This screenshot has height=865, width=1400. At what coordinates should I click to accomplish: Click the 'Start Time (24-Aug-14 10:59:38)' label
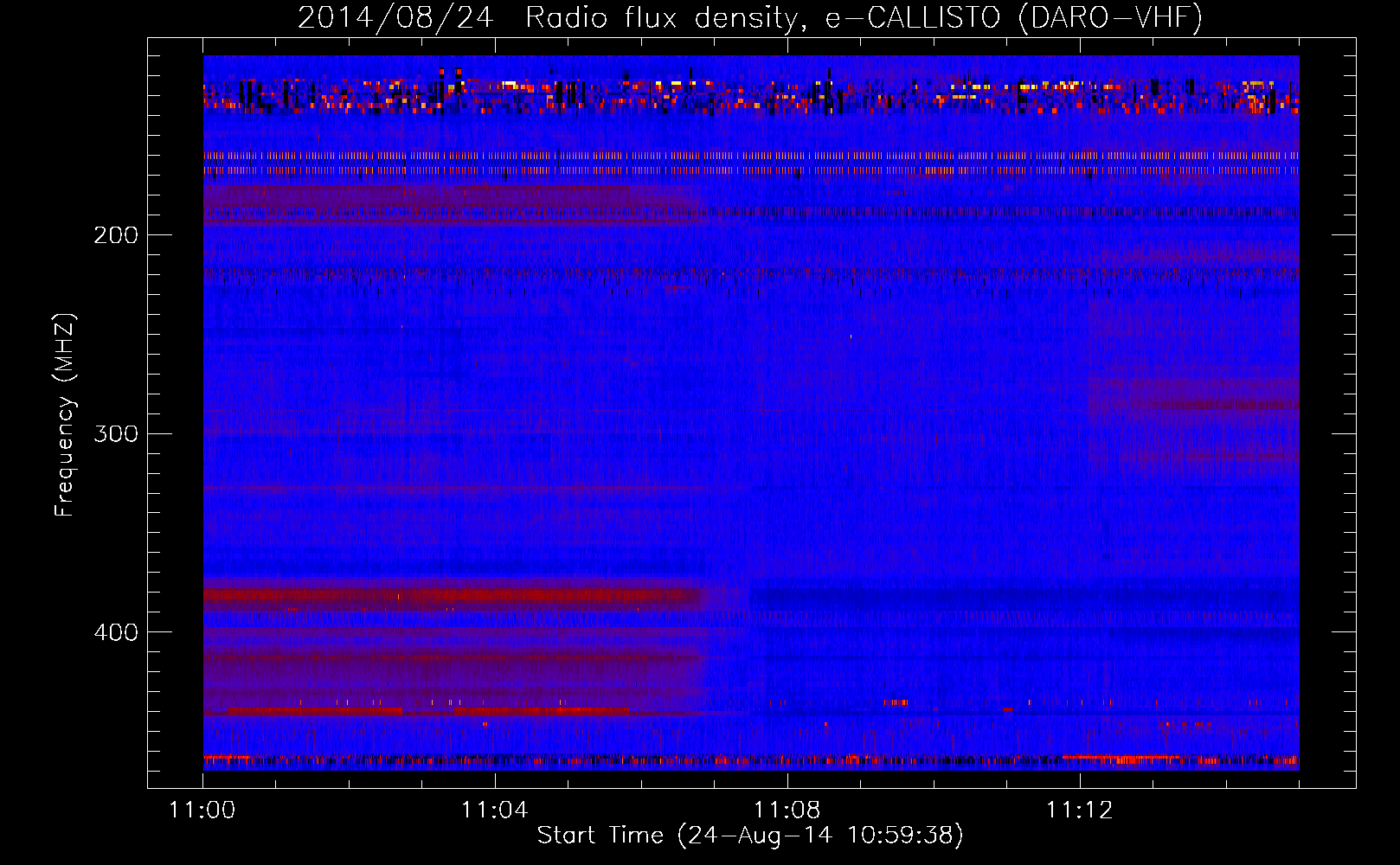(x=750, y=836)
